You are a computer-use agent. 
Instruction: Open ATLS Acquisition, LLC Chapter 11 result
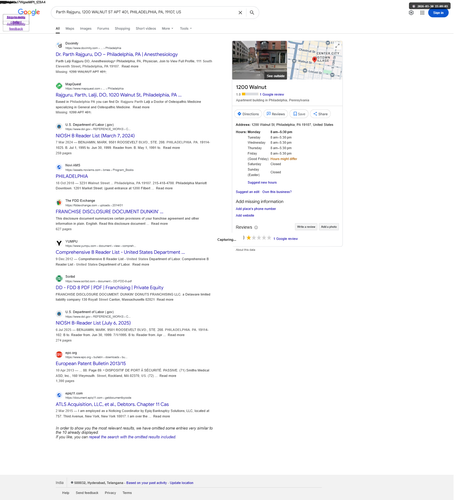[x=112, y=404]
